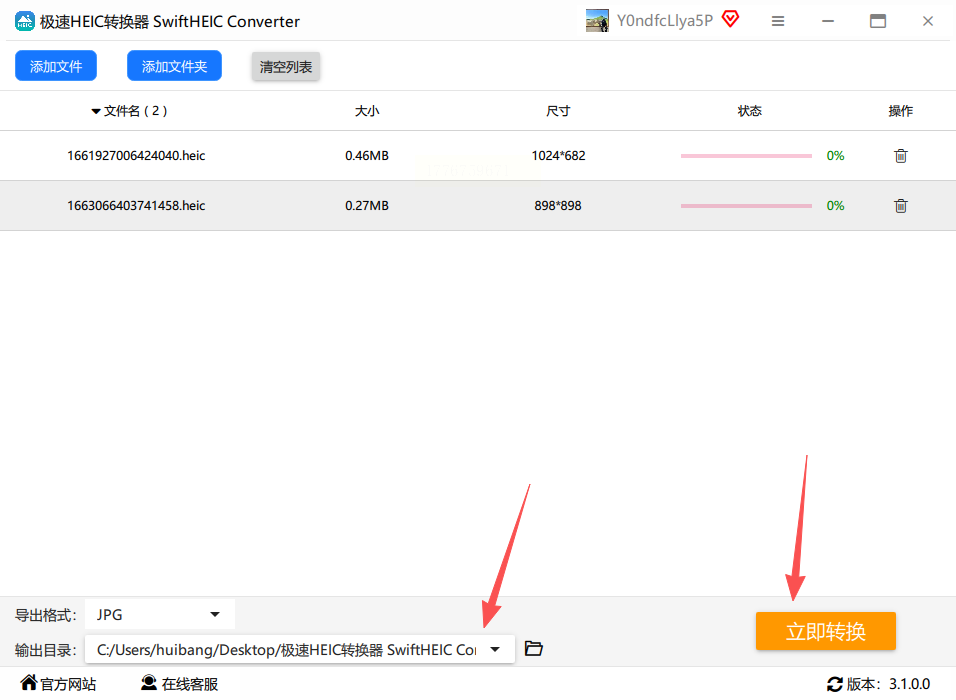Click the 898*898 dimension cell
The width and height of the screenshot is (956, 700).
point(558,205)
